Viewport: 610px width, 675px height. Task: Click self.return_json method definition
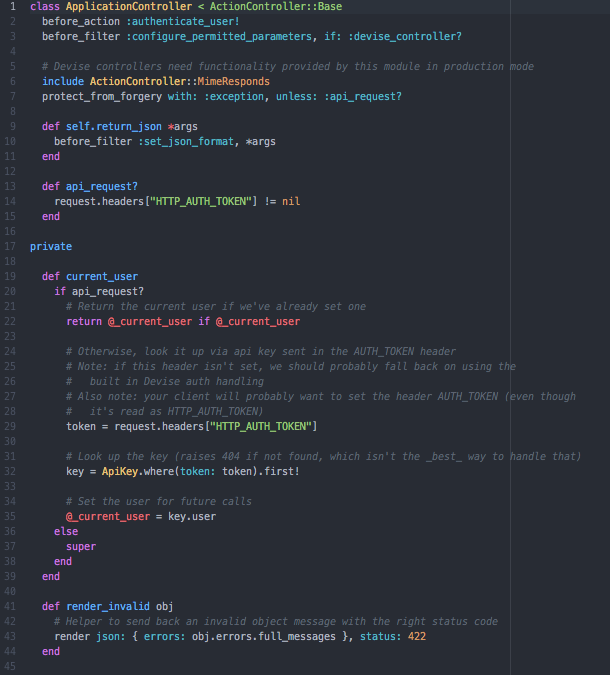[x=114, y=127]
